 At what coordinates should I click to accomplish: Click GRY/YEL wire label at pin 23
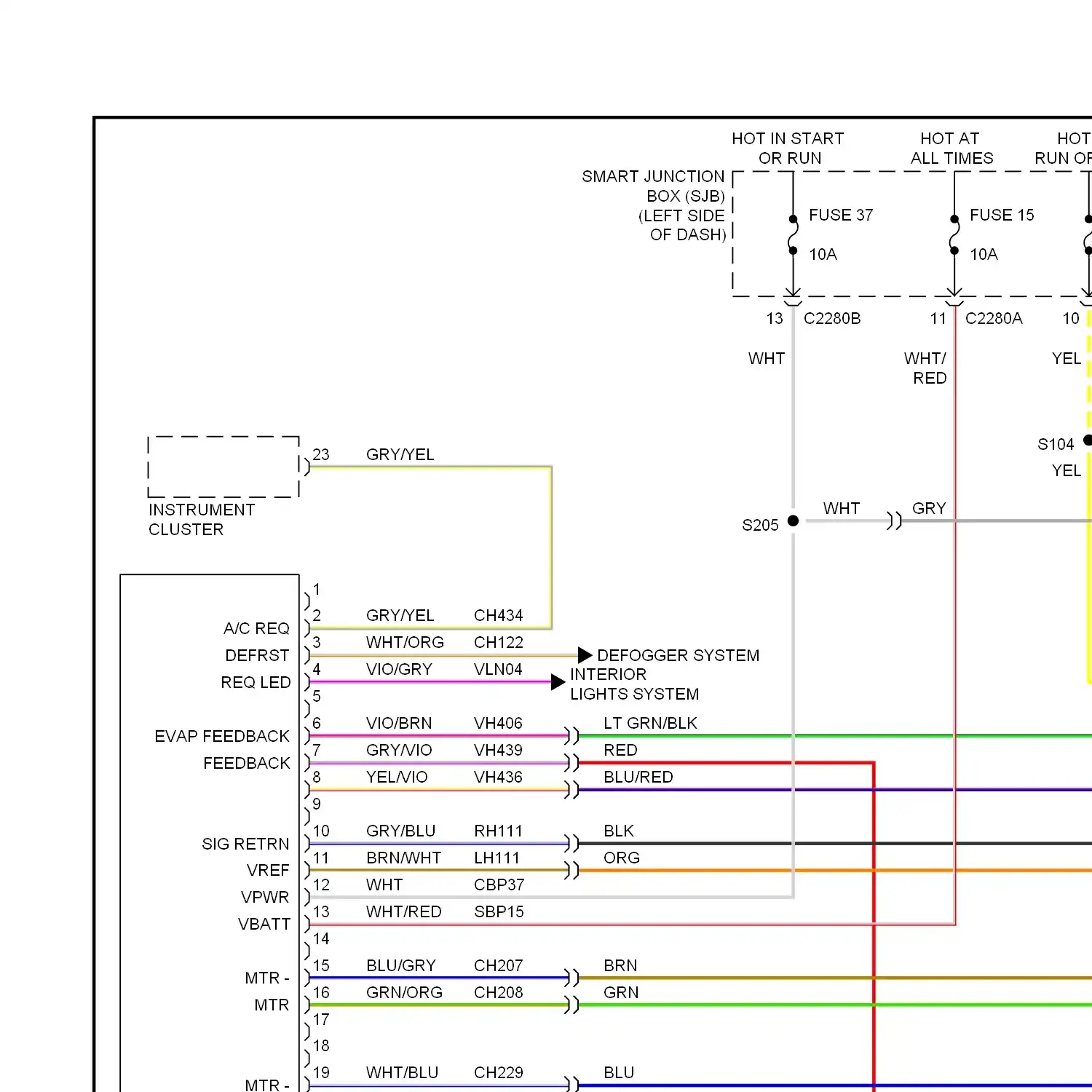point(400,454)
